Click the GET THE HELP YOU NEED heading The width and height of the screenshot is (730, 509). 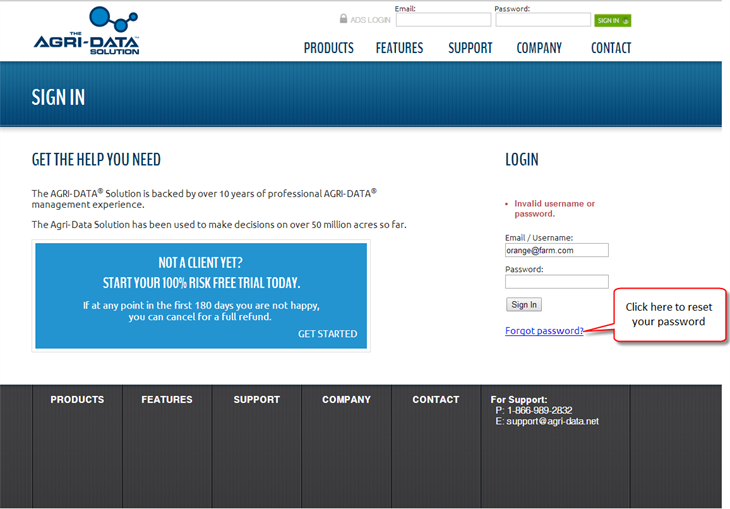point(96,160)
